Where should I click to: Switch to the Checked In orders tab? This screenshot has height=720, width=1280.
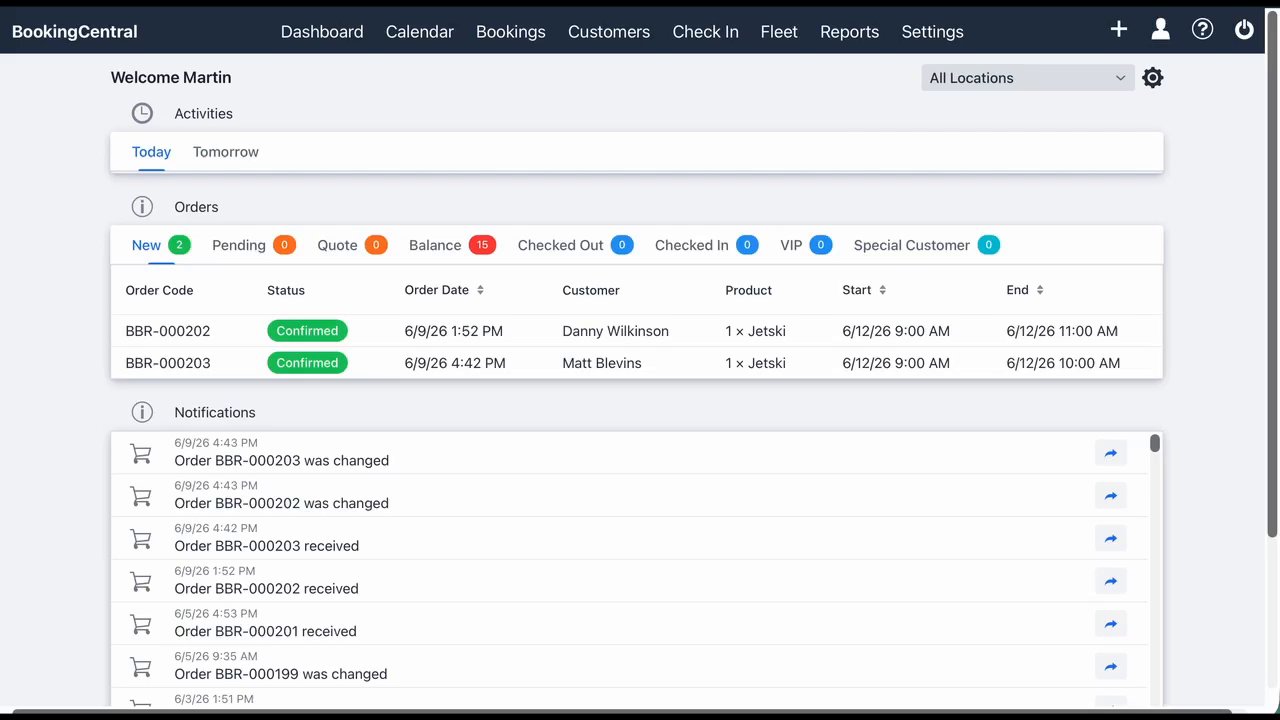coord(707,245)
